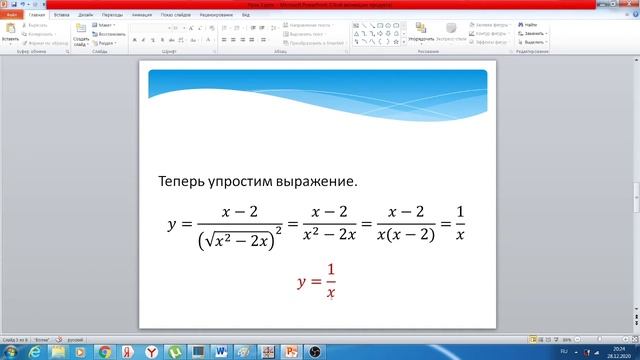Toggle underline formatting in Шрифт group

point(153,40)
